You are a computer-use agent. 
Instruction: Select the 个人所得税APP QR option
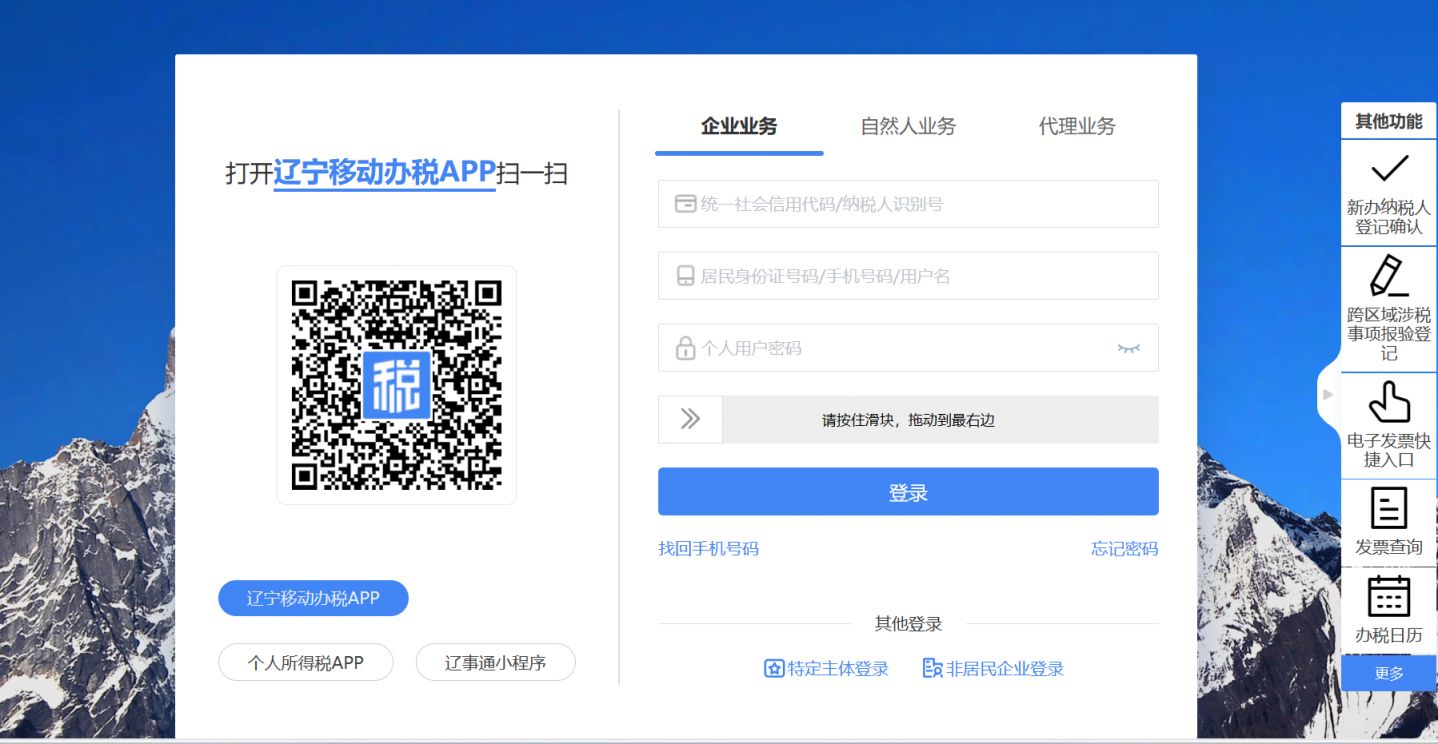pyautogui.click(x=306, y=662)
